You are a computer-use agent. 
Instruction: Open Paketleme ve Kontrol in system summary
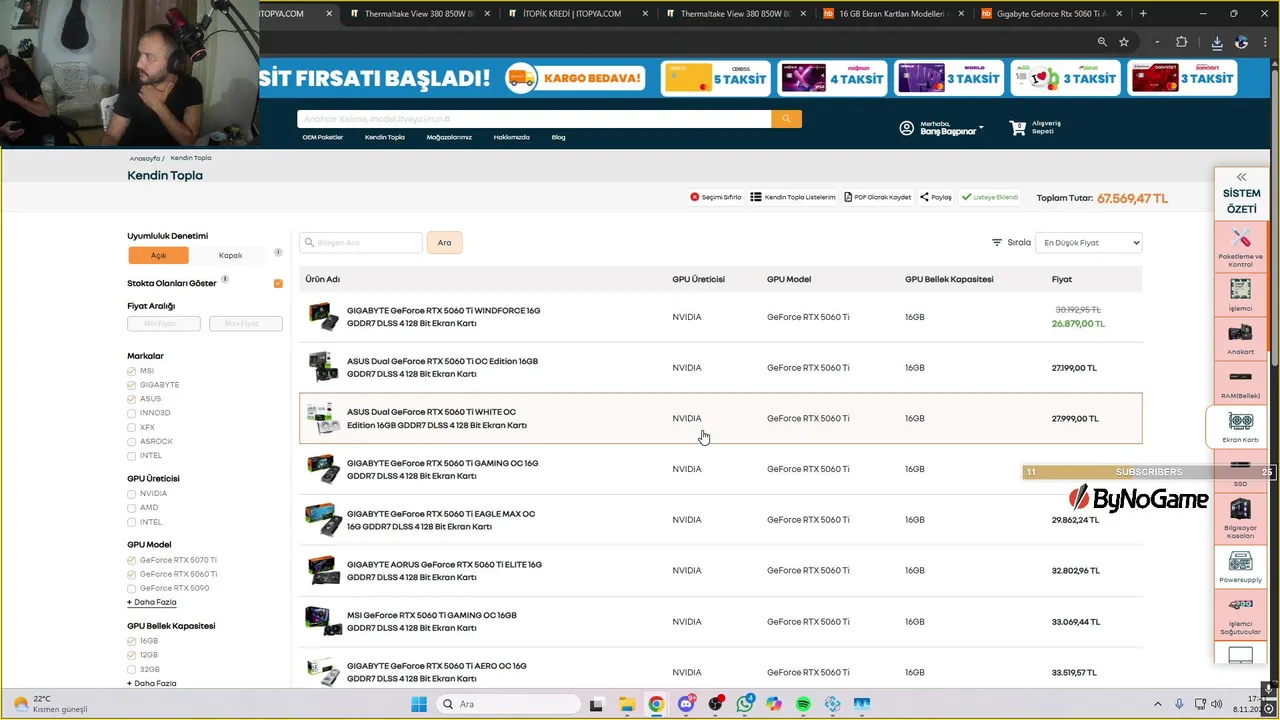click(x=1240, y=247)
